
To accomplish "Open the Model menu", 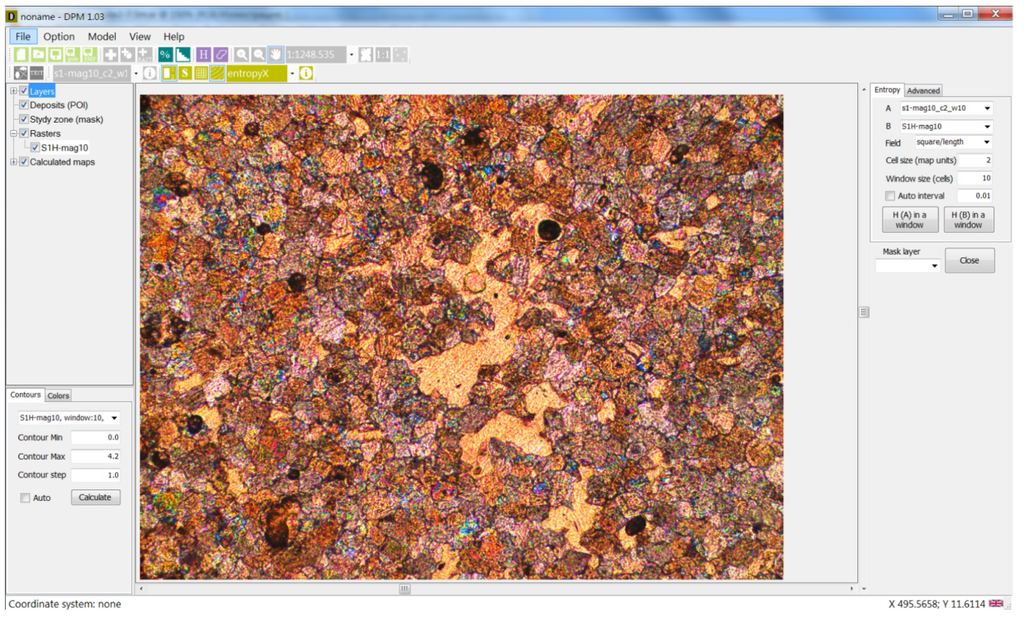I will point(101,36).
